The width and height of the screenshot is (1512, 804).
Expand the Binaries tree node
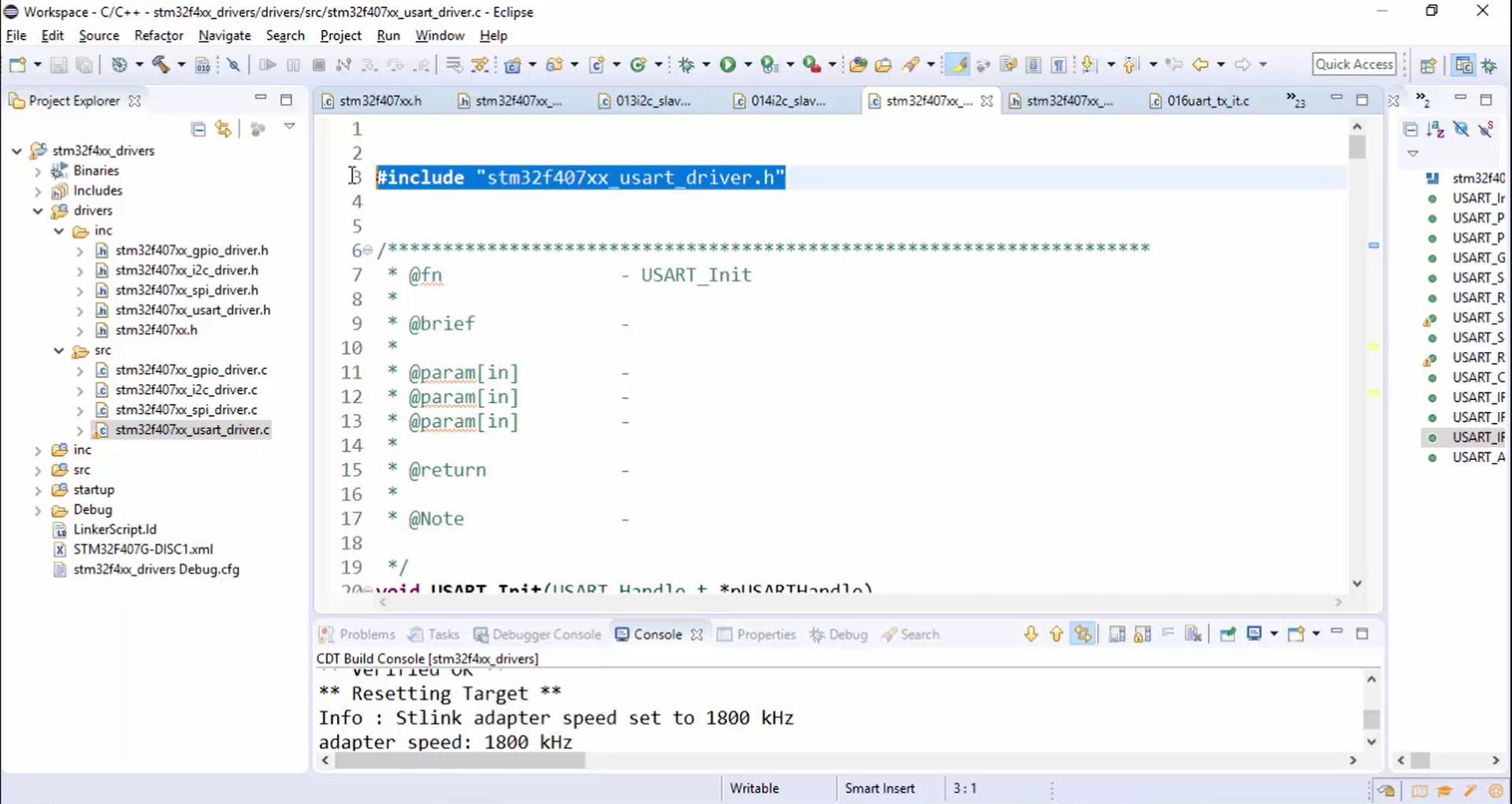click(x=38, y=170)
